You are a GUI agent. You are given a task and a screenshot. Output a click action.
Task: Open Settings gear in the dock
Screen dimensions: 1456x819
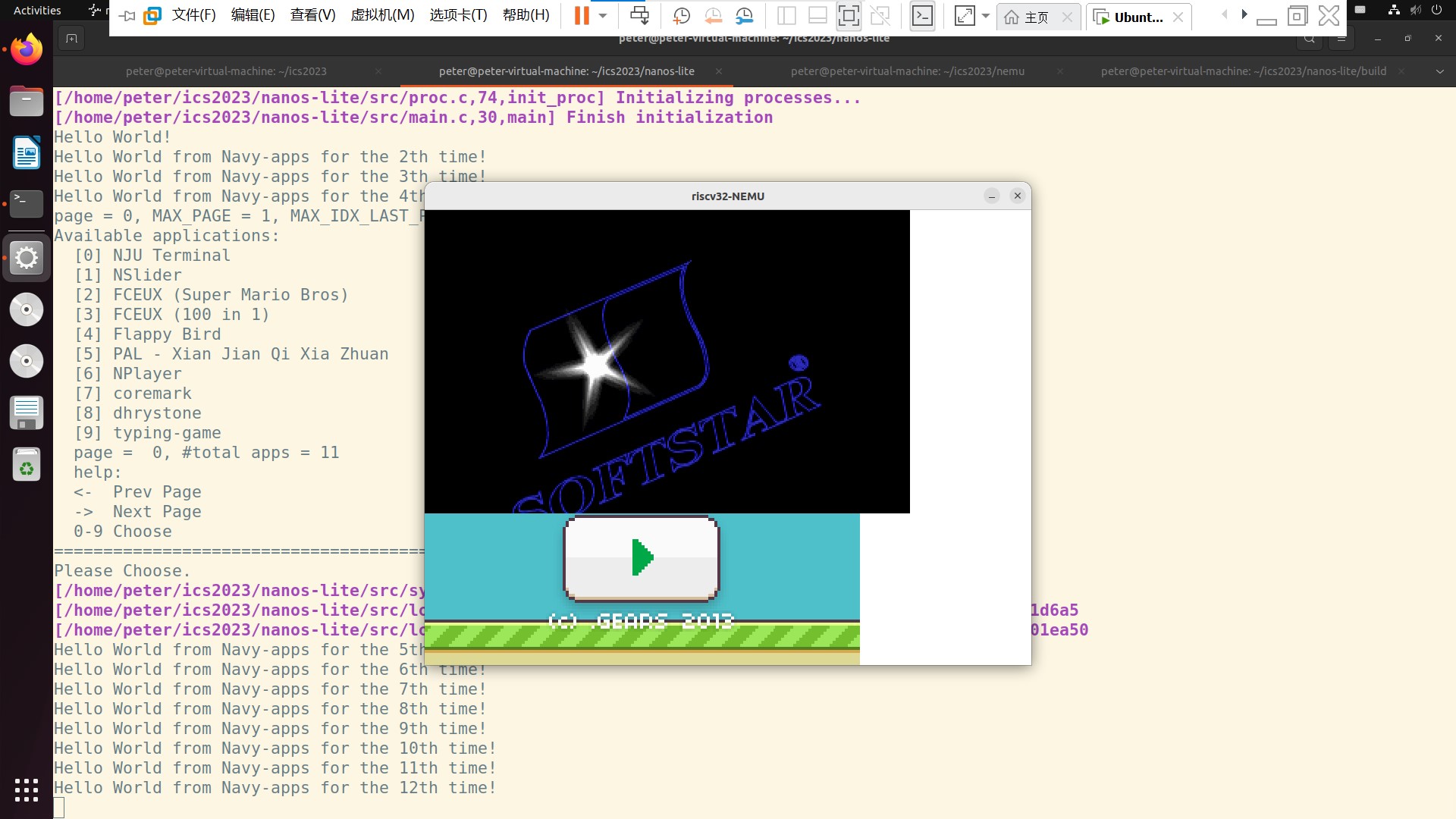(27, 258)
